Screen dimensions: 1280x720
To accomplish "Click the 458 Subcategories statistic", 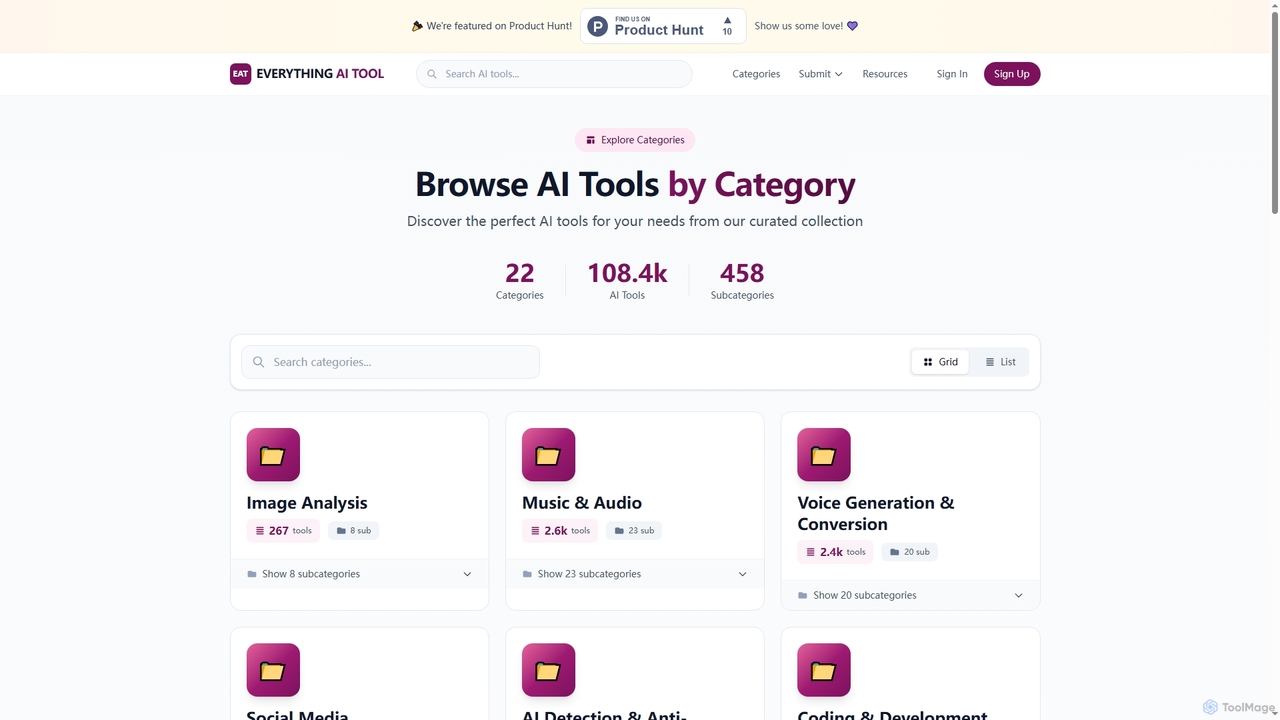I will 742,280.
